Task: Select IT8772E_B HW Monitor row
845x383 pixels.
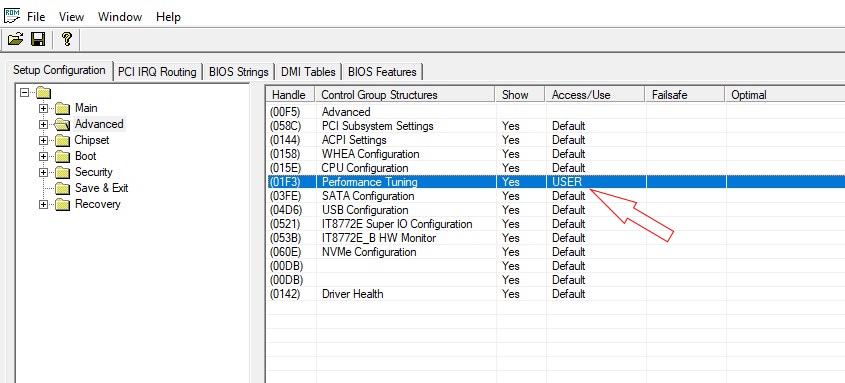Action: coord(556,238)
